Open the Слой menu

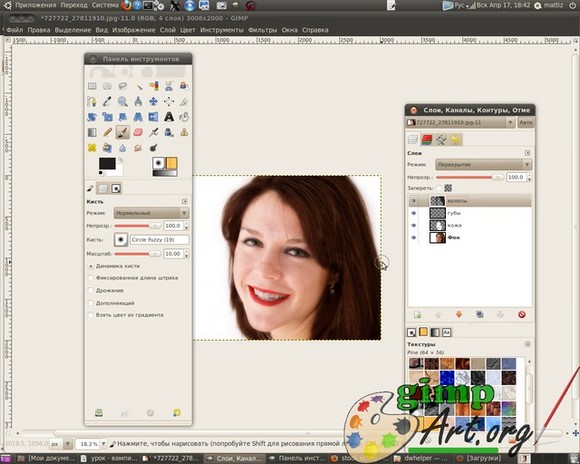tap(168, 30)
